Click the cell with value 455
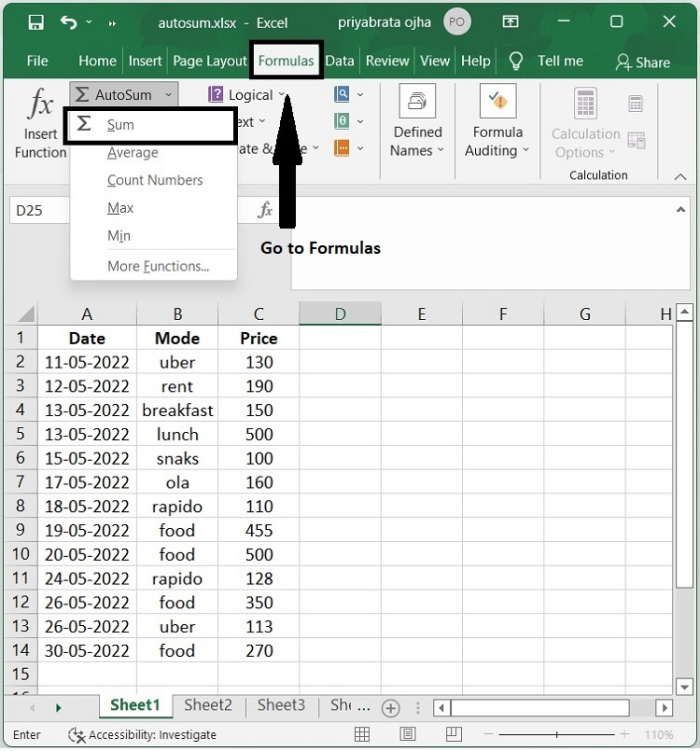The width and height of the screenshot is (700, 751). [259, 530]
